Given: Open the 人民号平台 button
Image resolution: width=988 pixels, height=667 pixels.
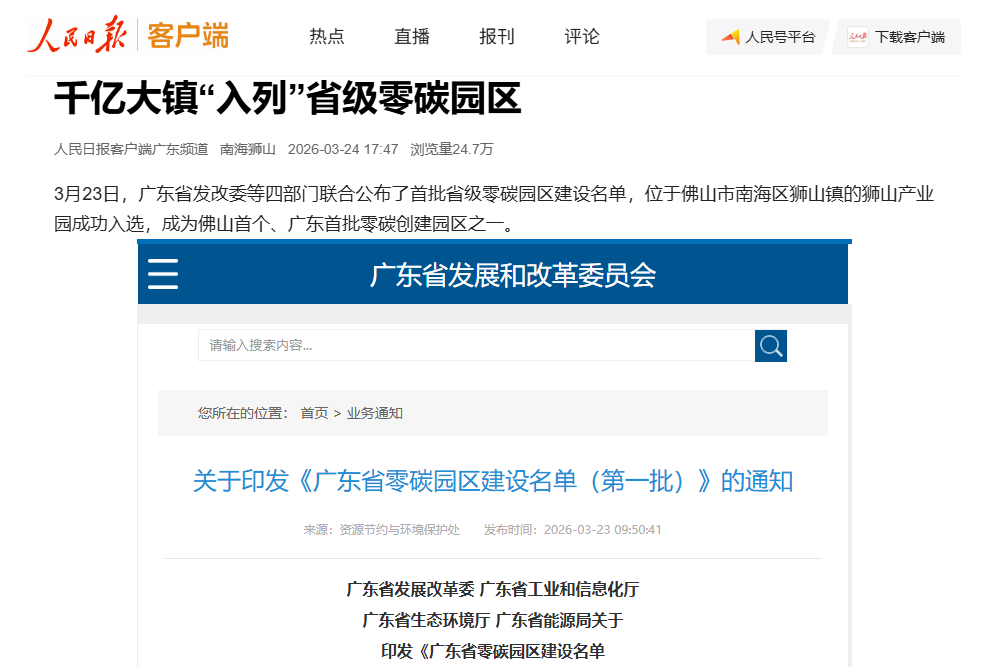Looking at the screenshot, I should coord(767,37).
